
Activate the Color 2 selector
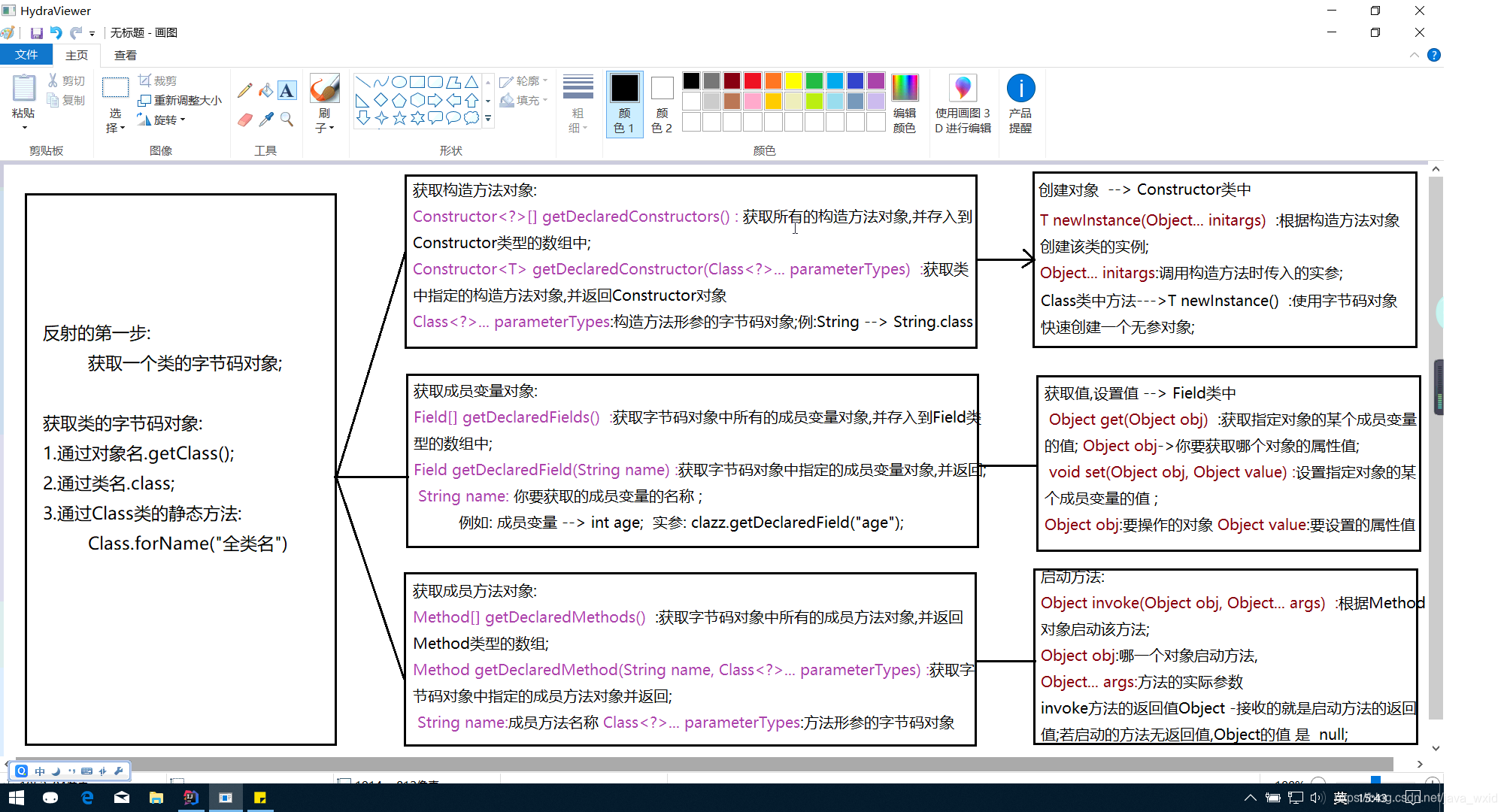pos(662,104)
